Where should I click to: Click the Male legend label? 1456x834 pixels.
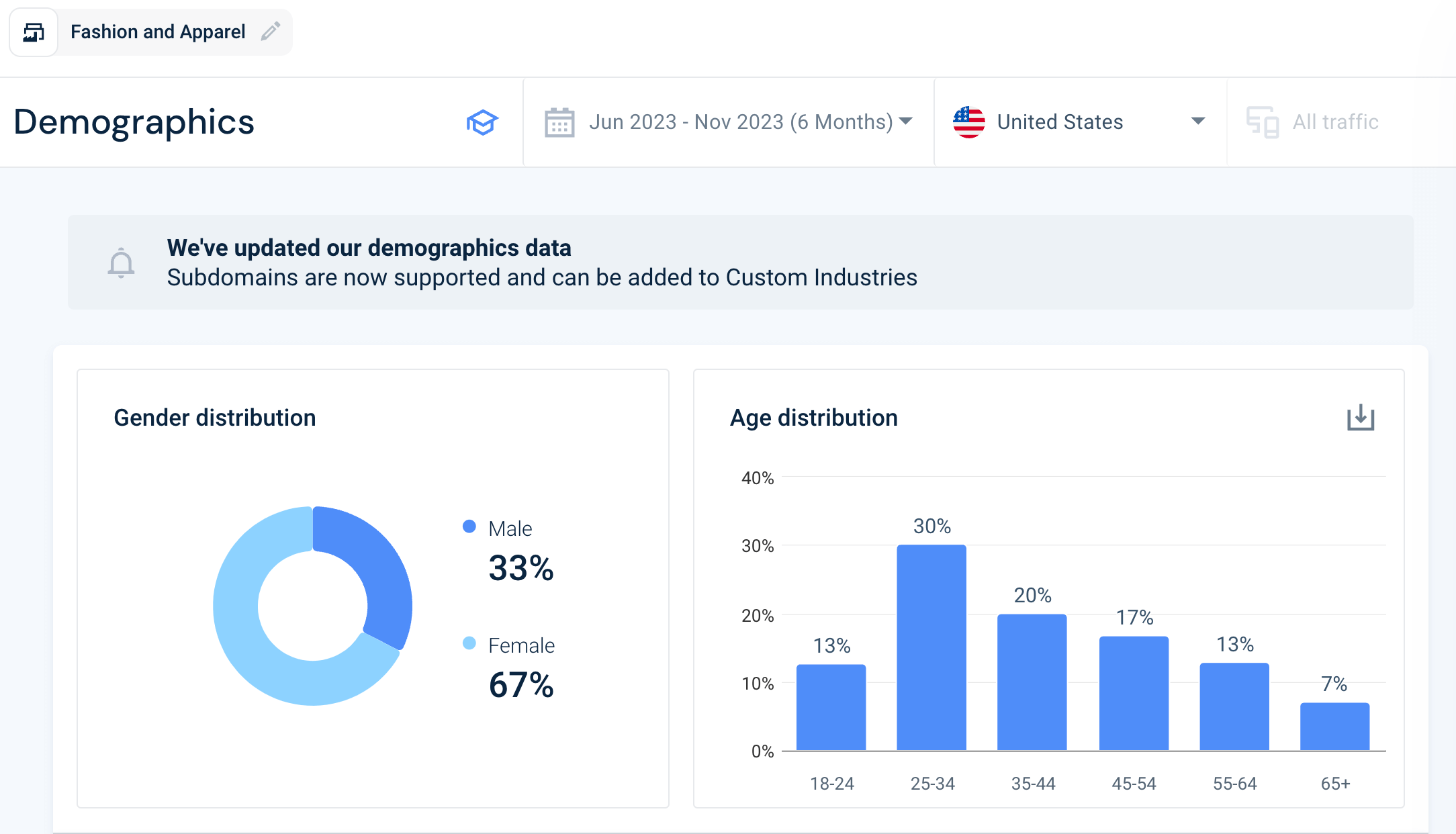[x=510, y=528]
